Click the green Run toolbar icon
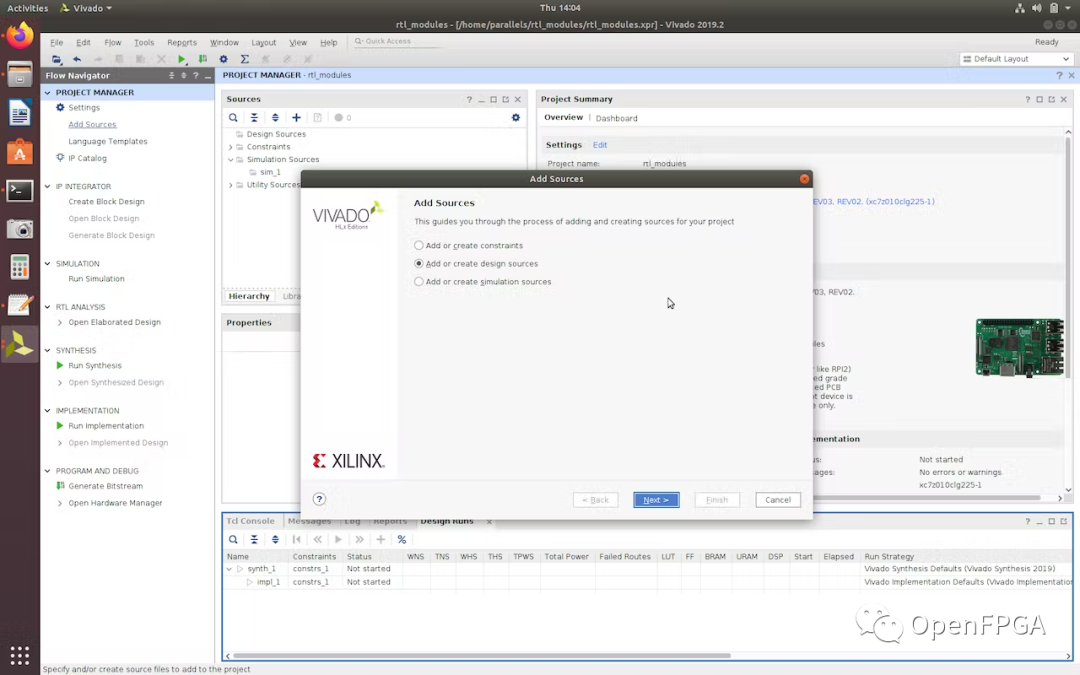This screenshot has height=675, width=1080. (x=181, y=59)
